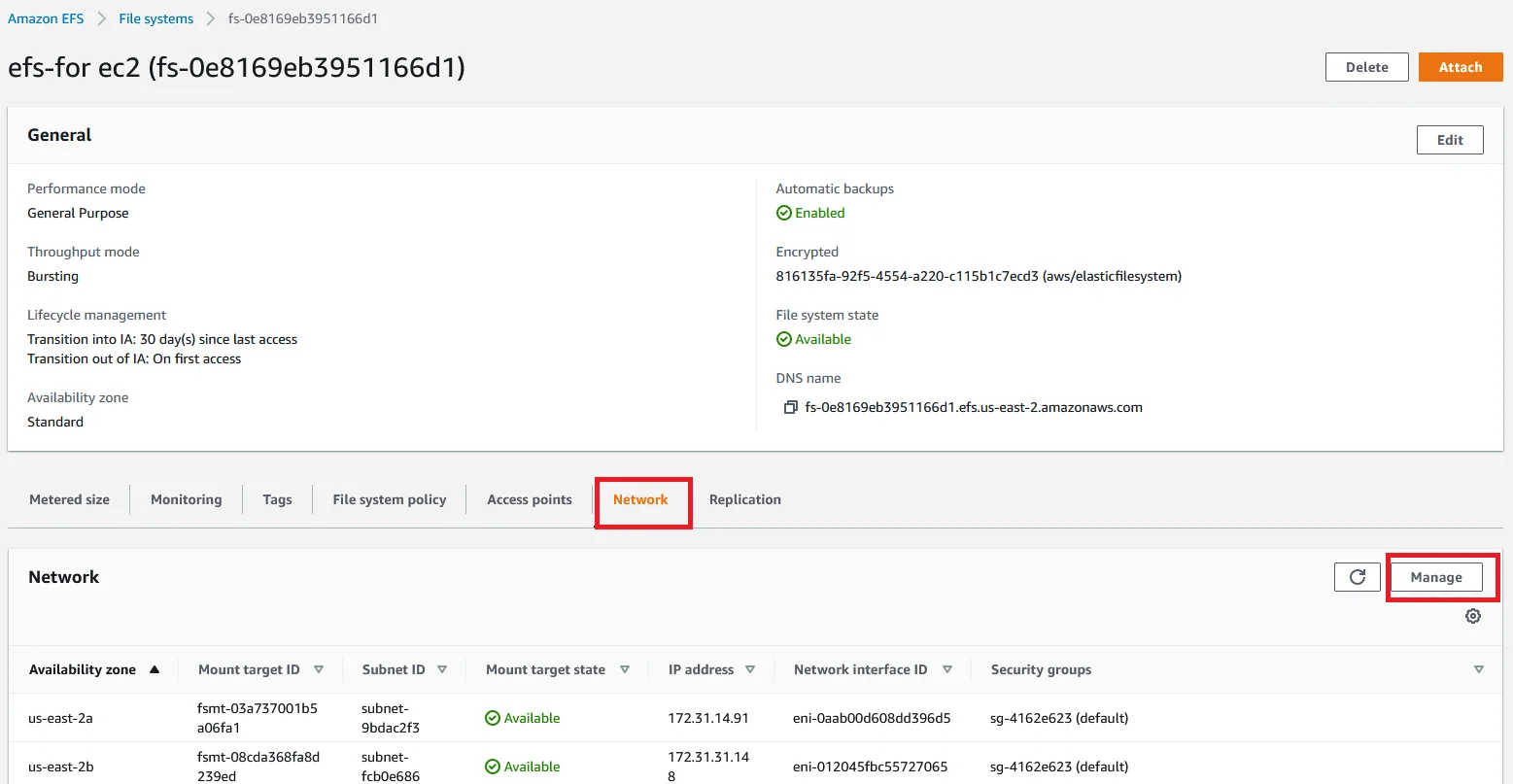Click the DNS name fs-0e8169eb3951166d1.efs.us-east-2.amazonaws.com

point(974,407)
